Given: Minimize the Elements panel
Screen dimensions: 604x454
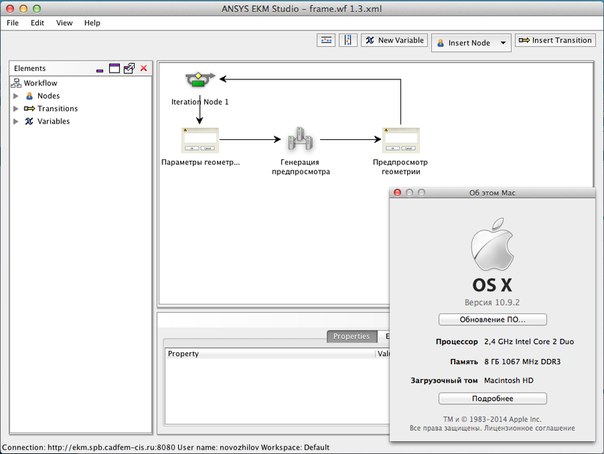Looking at the screenshot, I should click(100, 70).
